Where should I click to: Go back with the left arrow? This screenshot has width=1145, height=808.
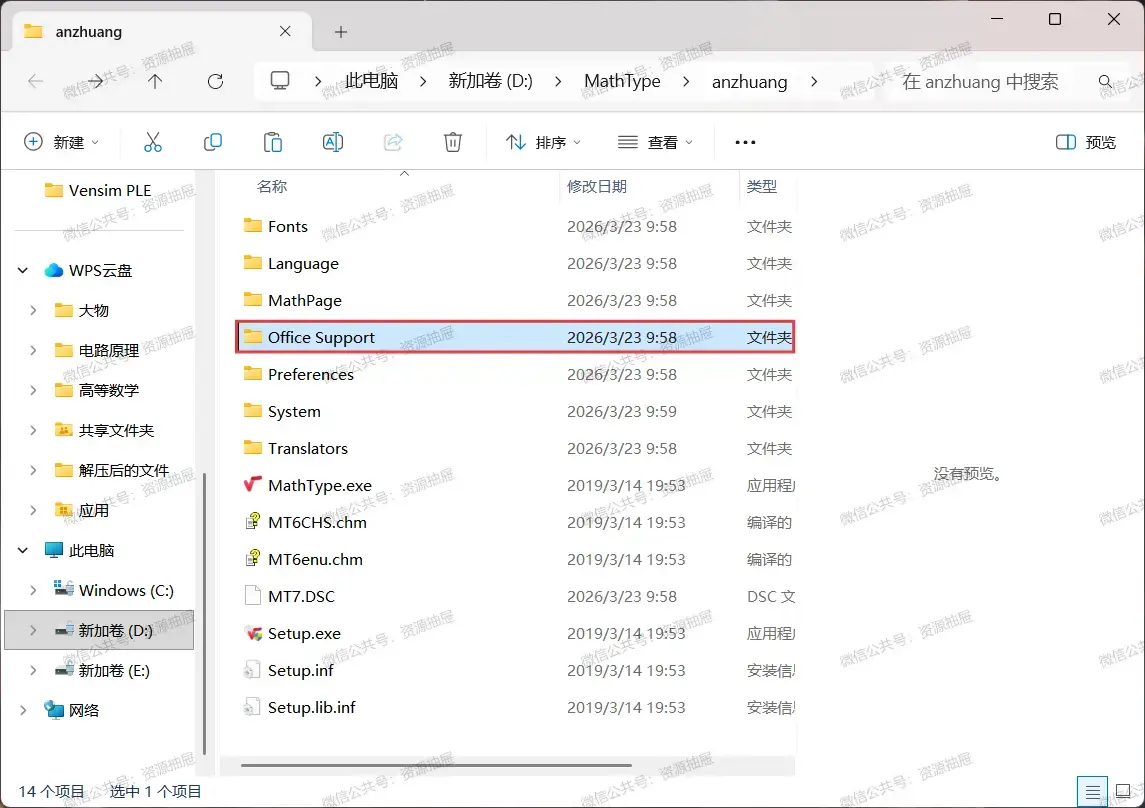coord(35,81)
